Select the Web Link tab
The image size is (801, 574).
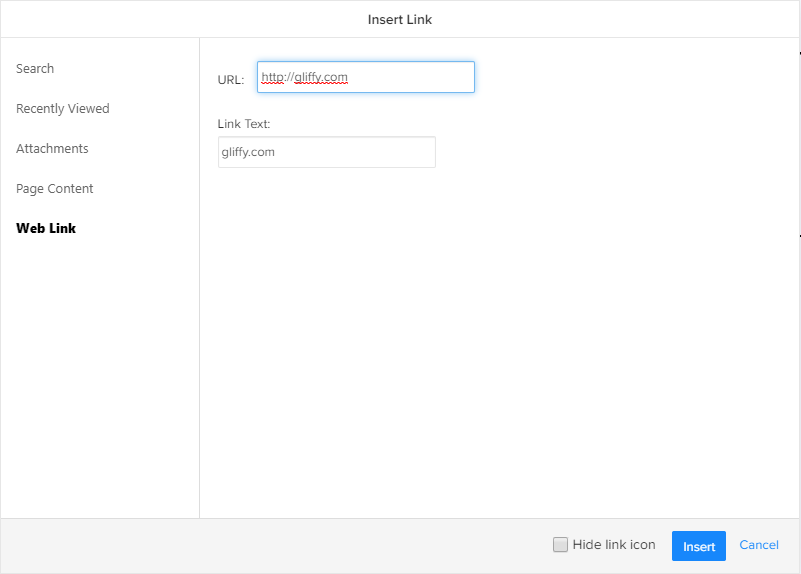pyautogui.click(x=46, y=228)
